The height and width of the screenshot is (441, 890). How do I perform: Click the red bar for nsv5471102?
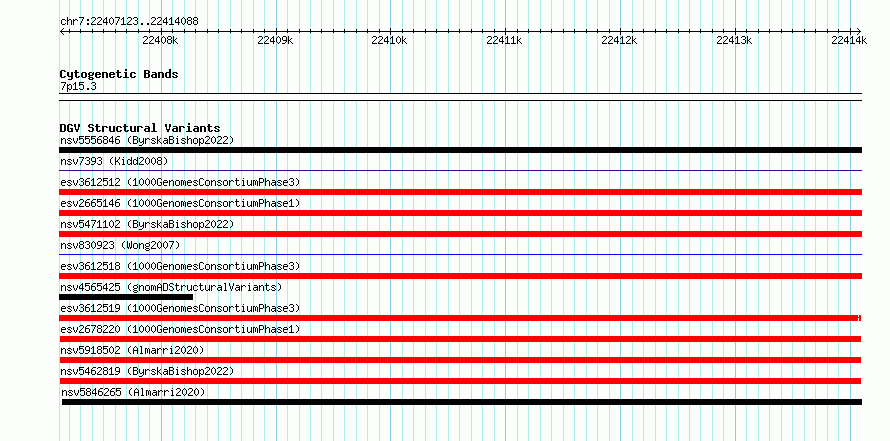[x=460, y=234]
